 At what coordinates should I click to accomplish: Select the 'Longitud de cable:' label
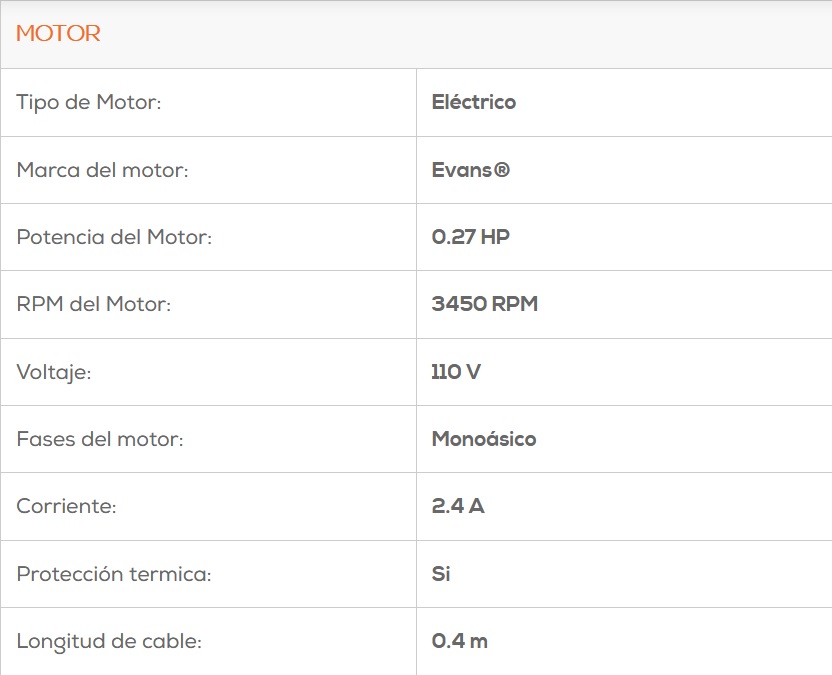click(109, 642)
